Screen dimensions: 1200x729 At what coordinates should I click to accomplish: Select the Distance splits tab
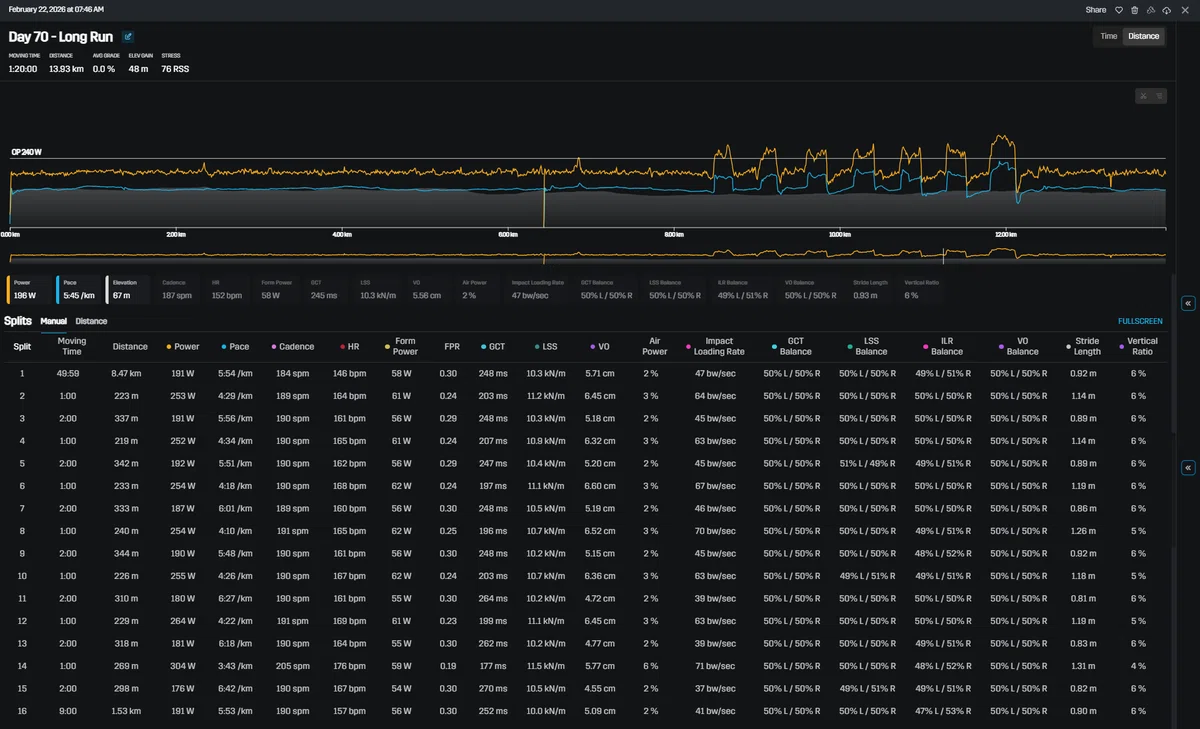coord(91,321)
